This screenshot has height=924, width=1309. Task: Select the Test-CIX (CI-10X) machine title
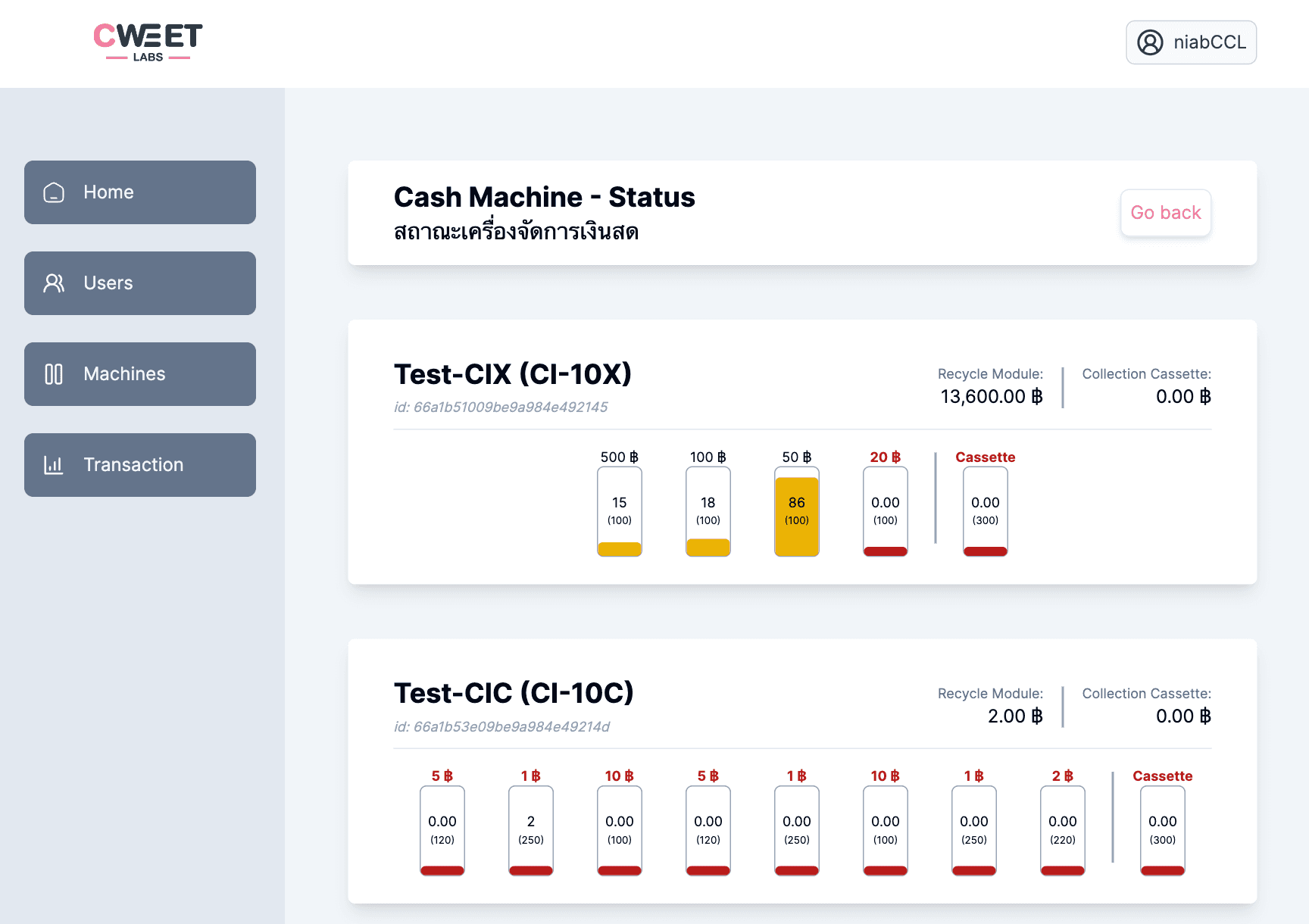[513, 374]
